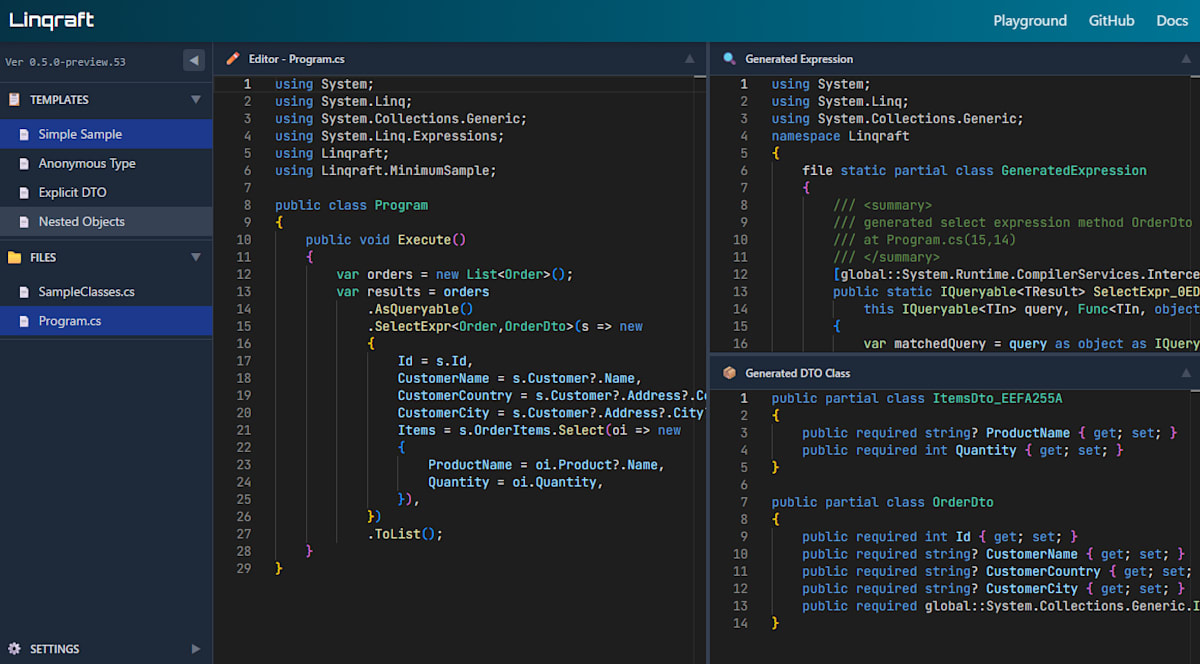Collapse the Templates section arrow
1200x664 pixels.
(x=196, y=100)
